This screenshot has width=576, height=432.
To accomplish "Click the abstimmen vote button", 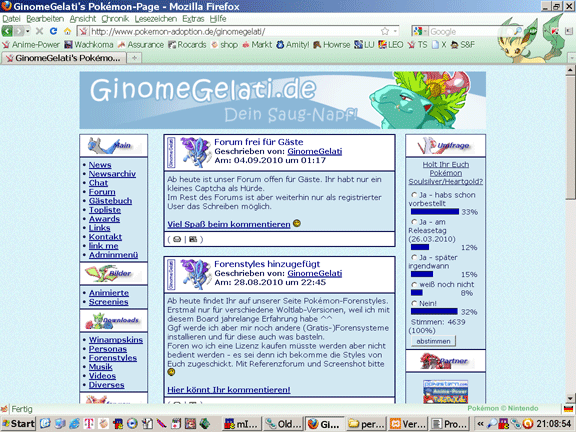I will point(433,341).
